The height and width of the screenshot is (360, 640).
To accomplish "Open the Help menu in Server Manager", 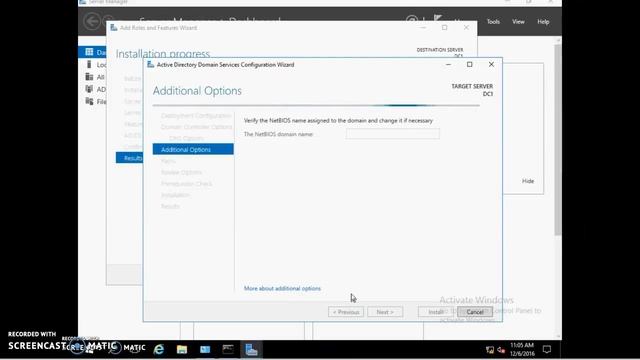I will pos(543,22).
